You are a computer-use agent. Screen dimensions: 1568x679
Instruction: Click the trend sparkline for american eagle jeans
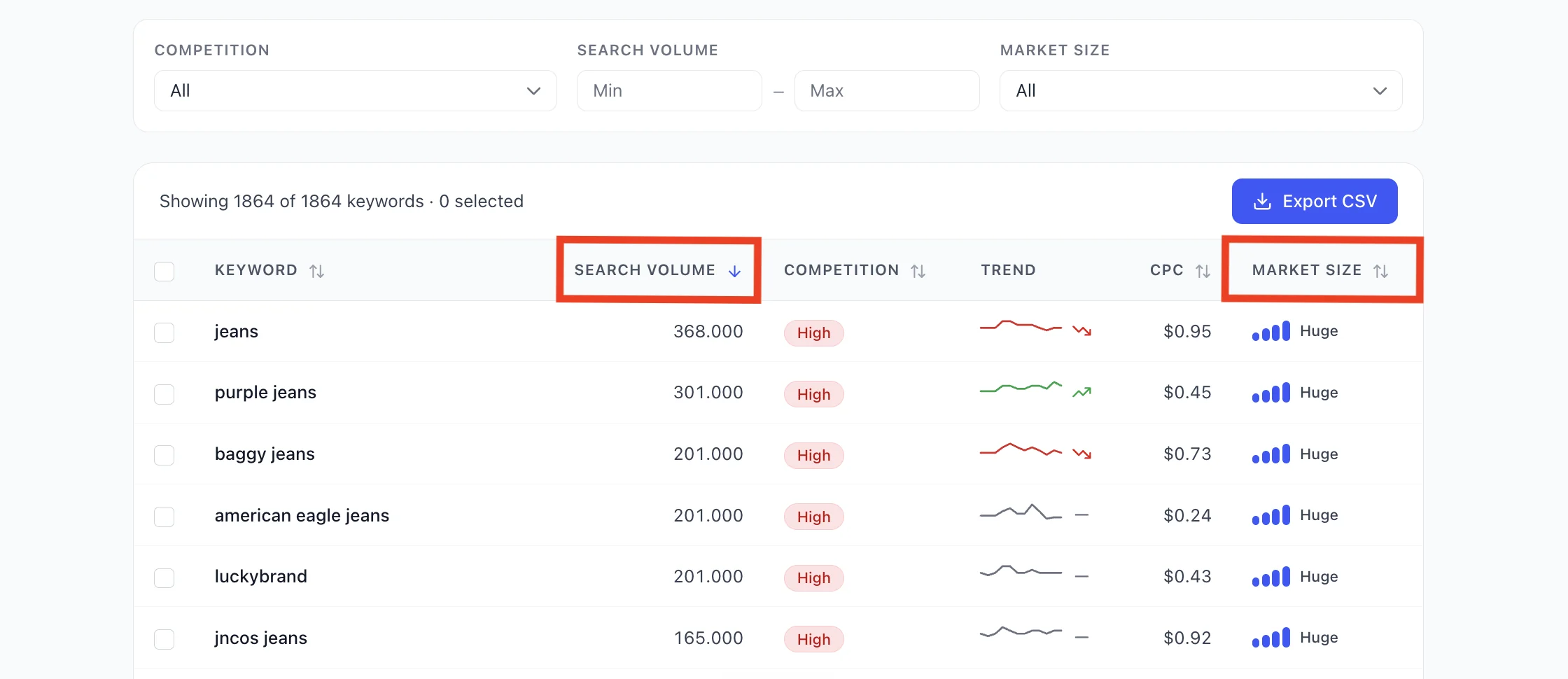point(1021,512)
